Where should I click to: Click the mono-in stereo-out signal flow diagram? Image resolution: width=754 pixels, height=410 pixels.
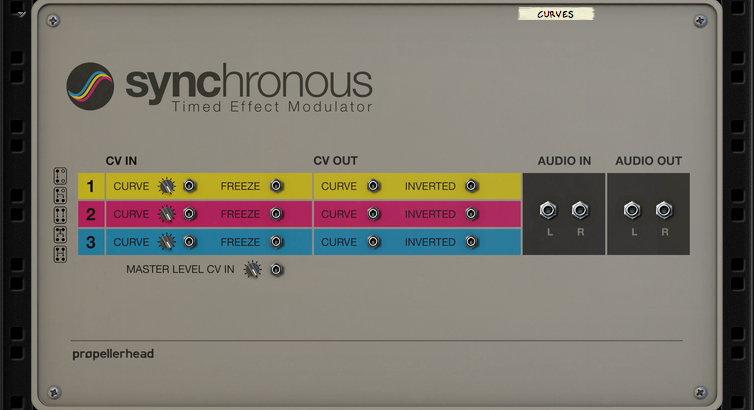60,196
